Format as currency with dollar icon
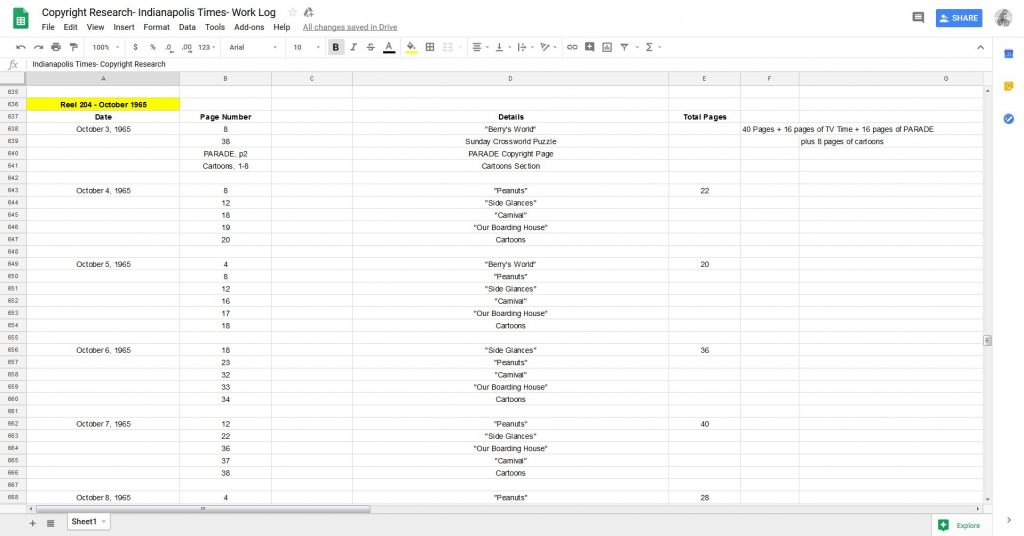The width and height of the screenshot is (1024, 536). click(135, 47)
